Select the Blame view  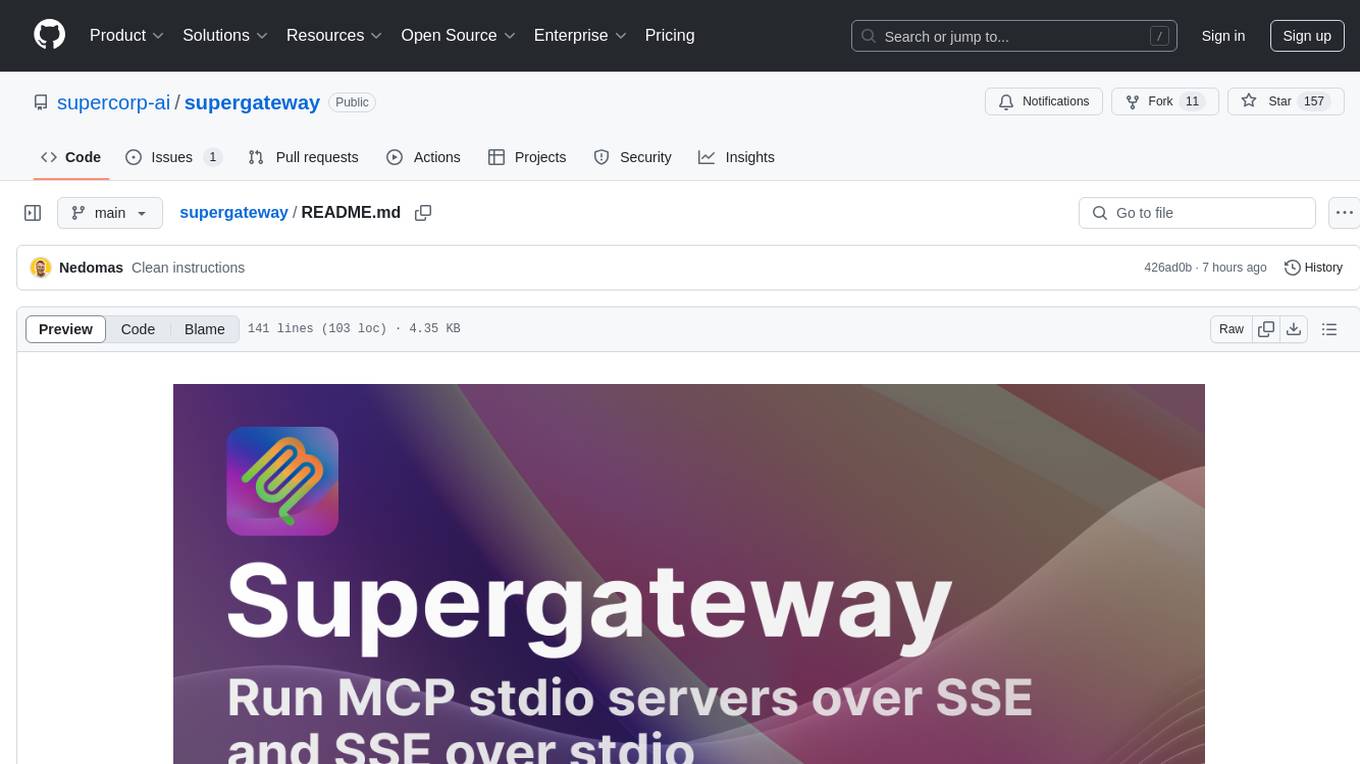[x=205, y=329]
